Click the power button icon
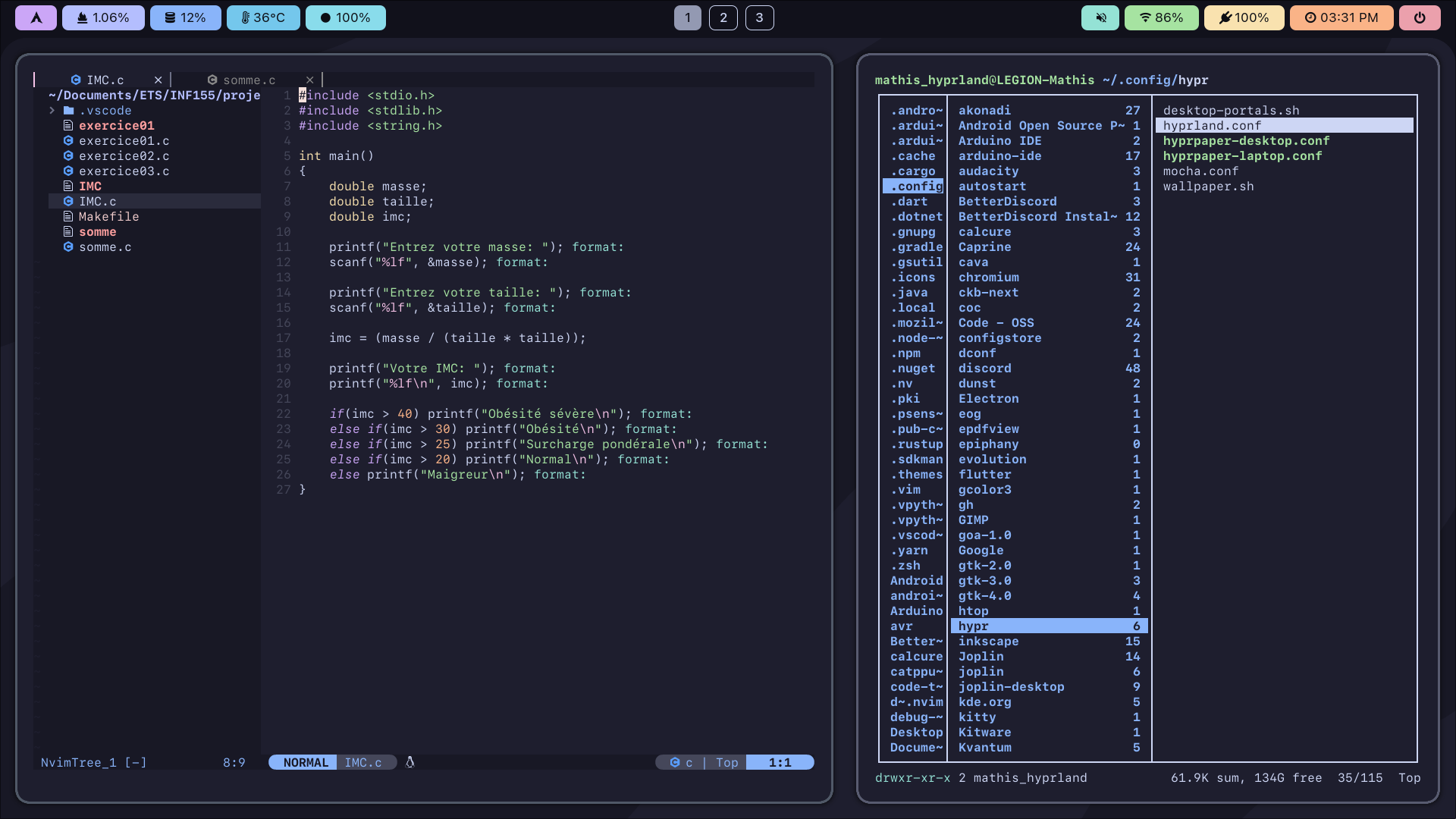The width and height of the screenshot is (1456, 819). tap(1420, 17)
